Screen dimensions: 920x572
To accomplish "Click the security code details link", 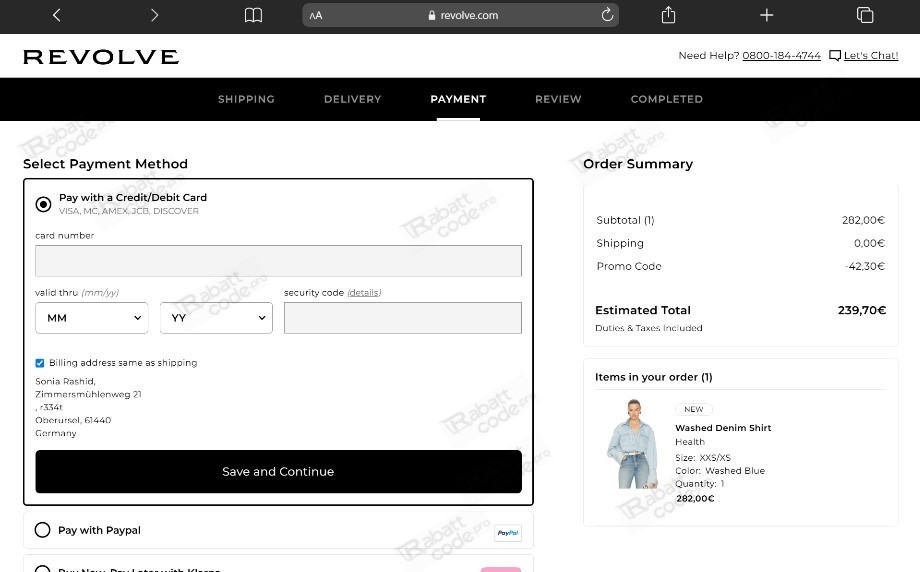I will pyautogui.click(x=364, y=292).
